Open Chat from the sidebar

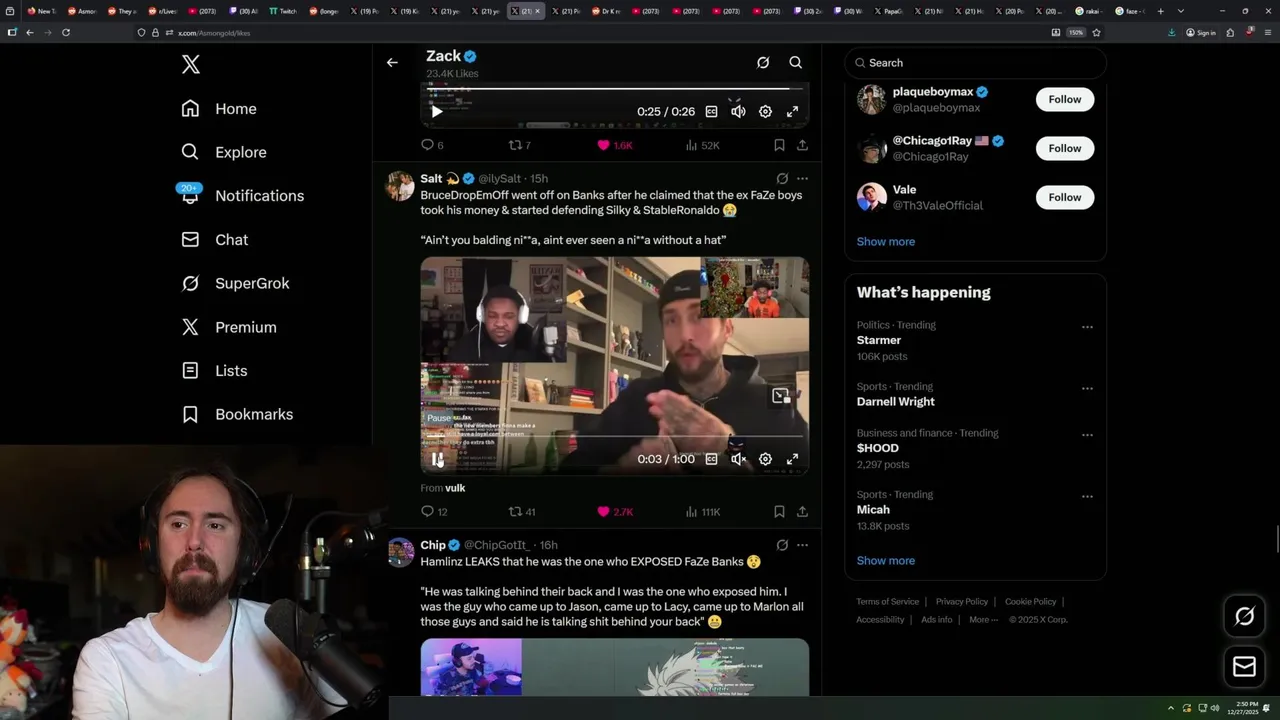(214, 240)
